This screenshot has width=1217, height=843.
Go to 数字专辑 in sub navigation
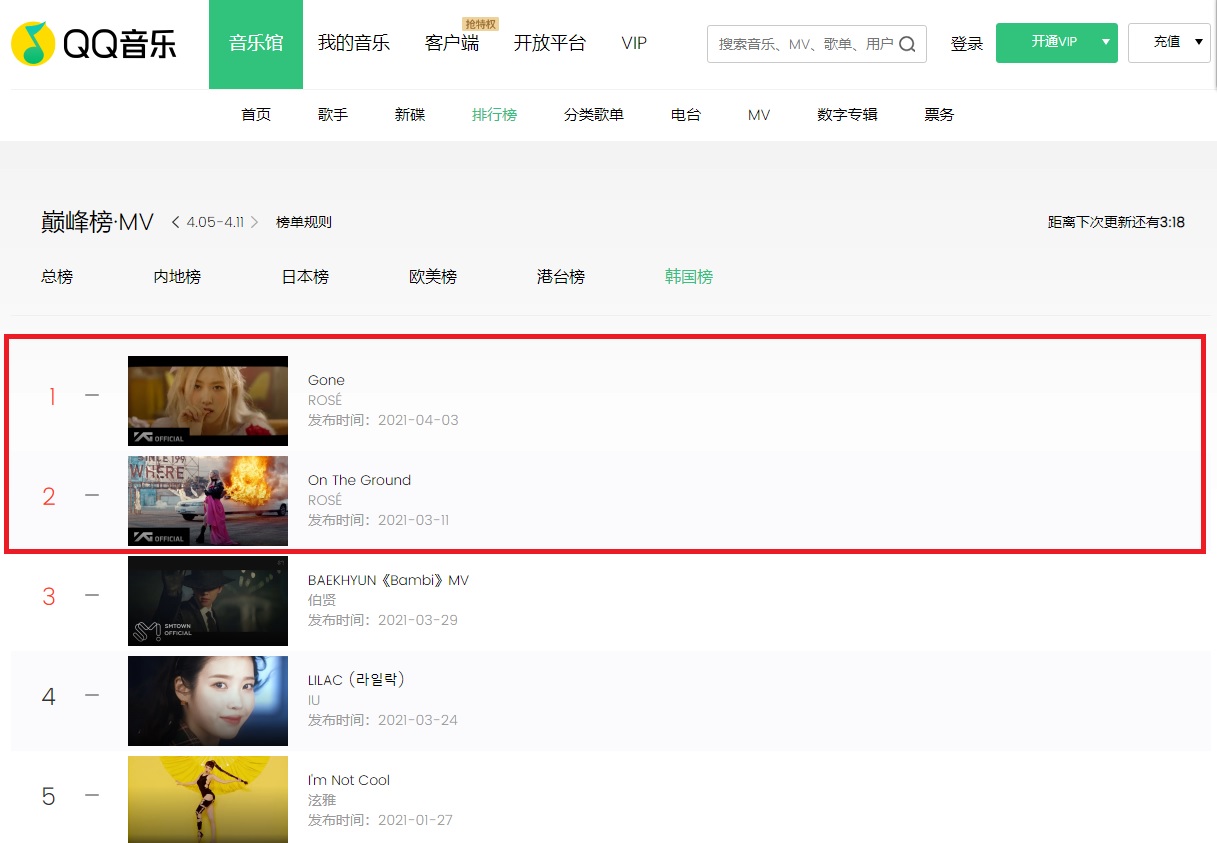coord(847,115)
